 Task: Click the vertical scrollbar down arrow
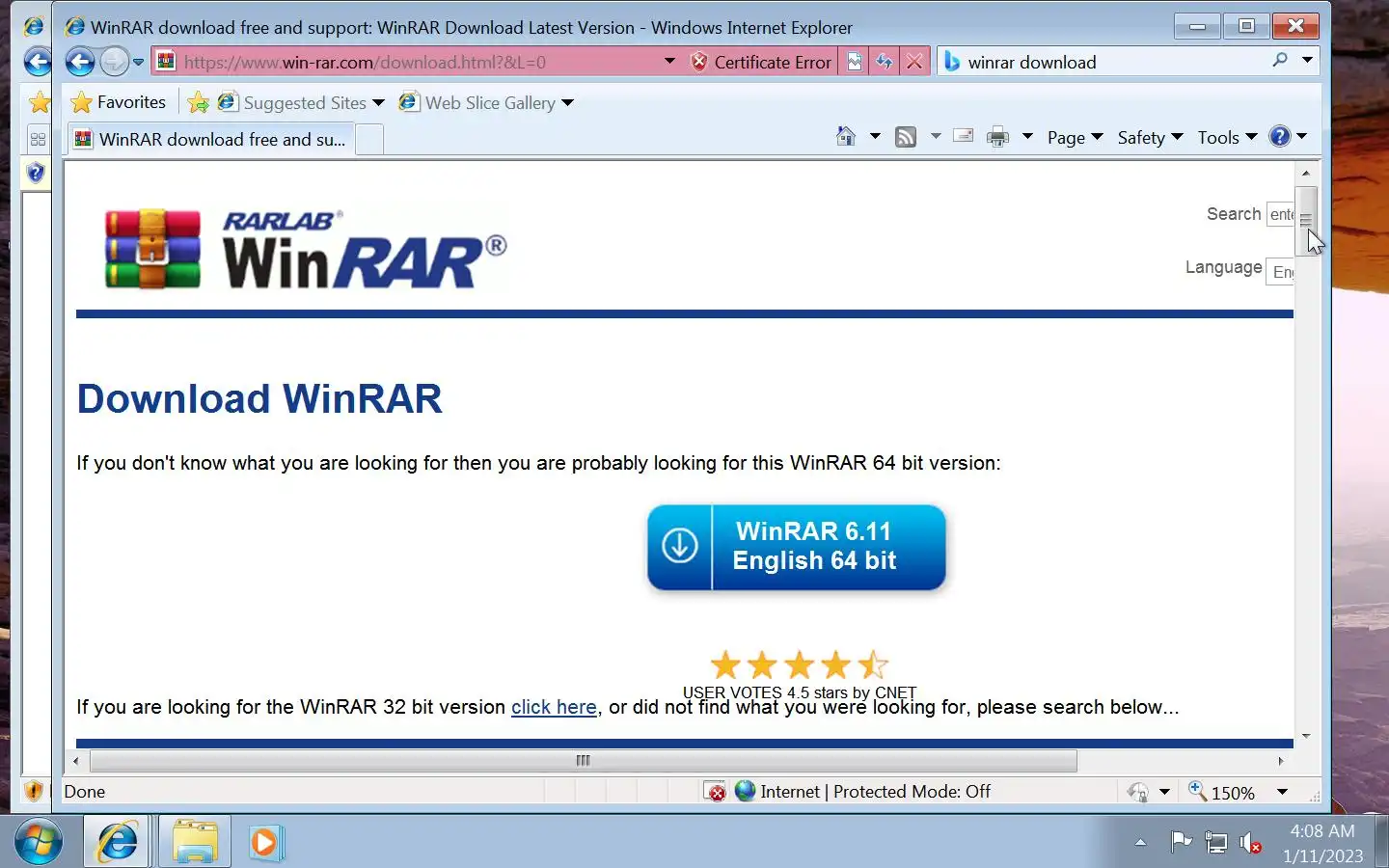1306,736
